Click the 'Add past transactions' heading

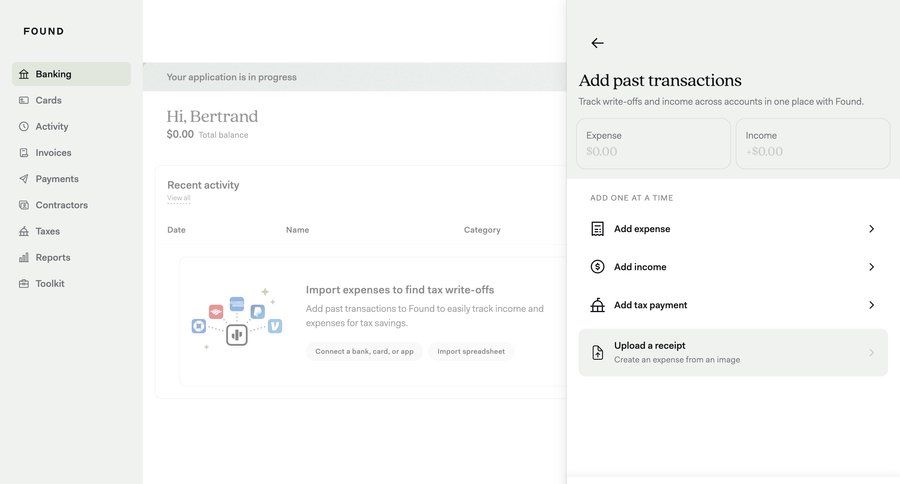pos(660,80)
